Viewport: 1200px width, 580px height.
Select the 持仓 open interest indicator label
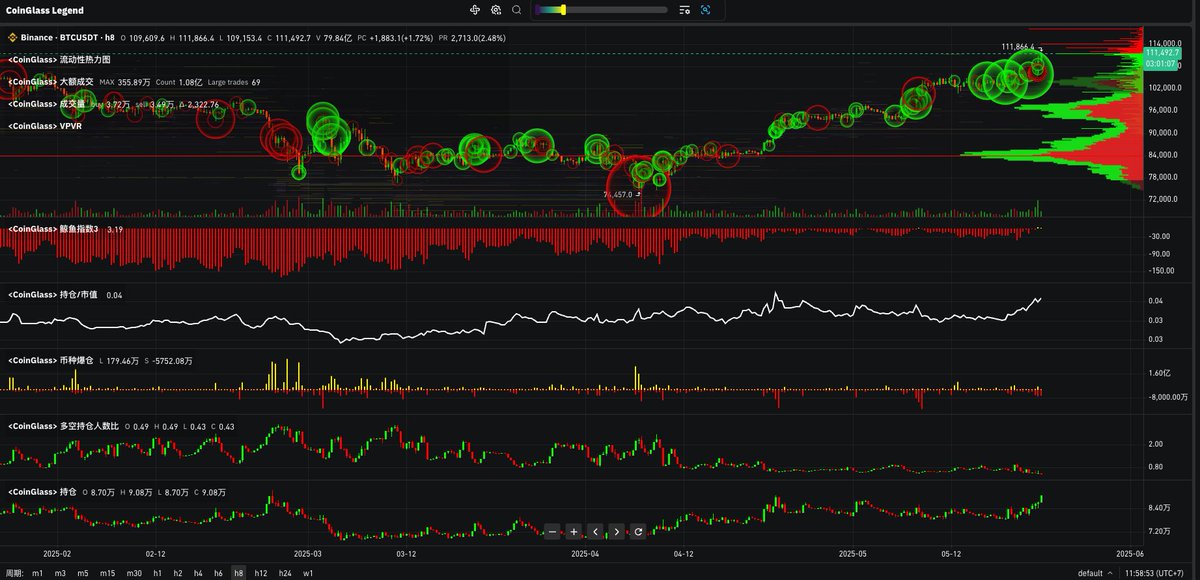coord(42,492)
